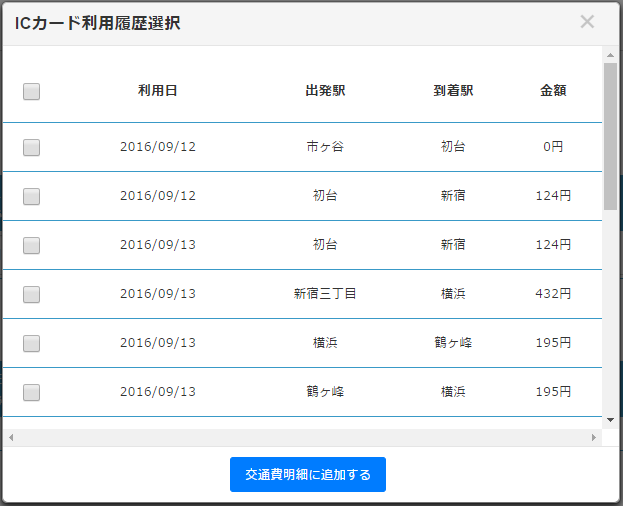This screenshot has height=506, width=623.
Task: Click the vertical scrollbar thumb
Action: 610,135
